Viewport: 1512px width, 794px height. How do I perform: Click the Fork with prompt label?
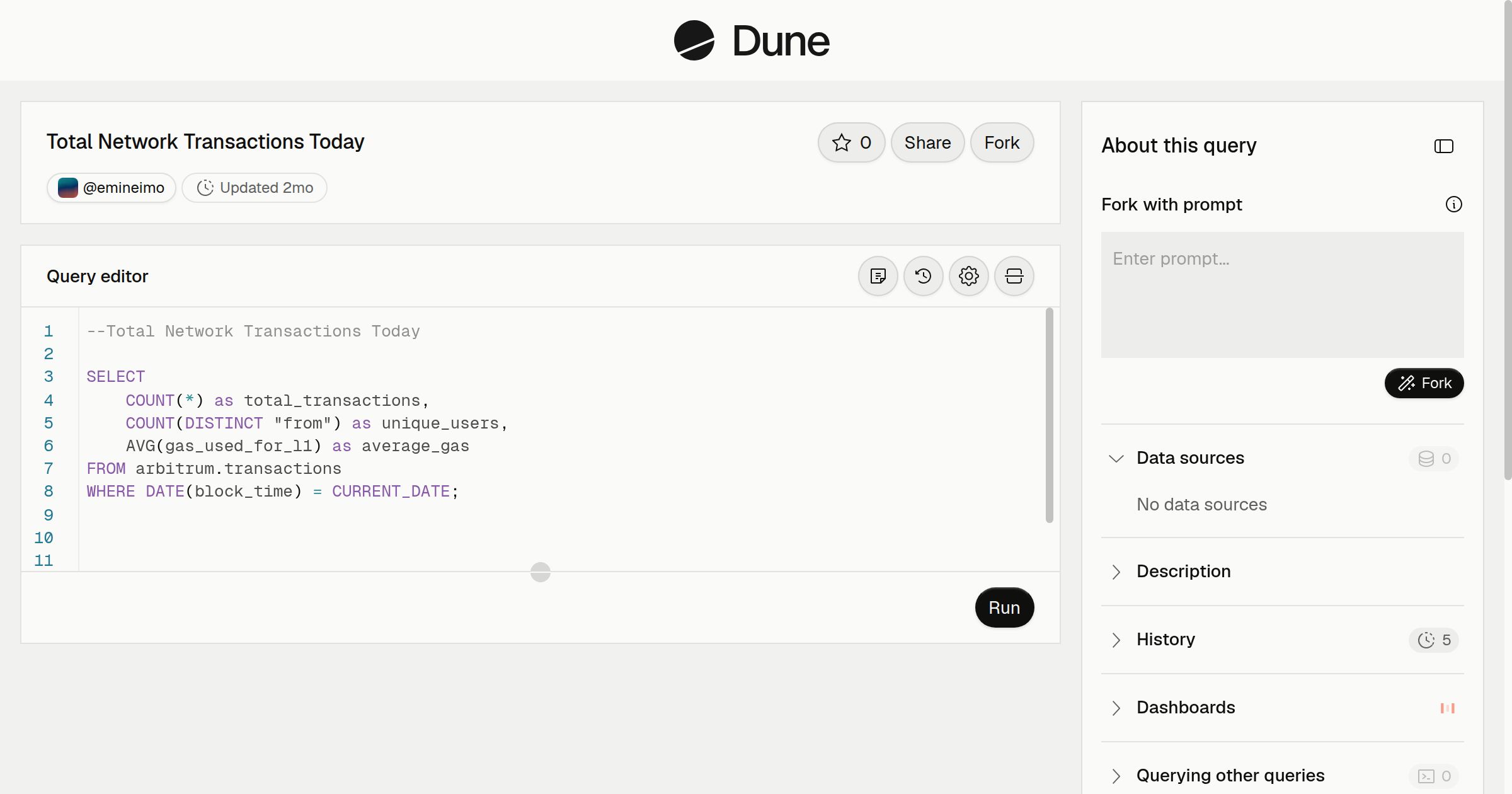coord(1172,205)
